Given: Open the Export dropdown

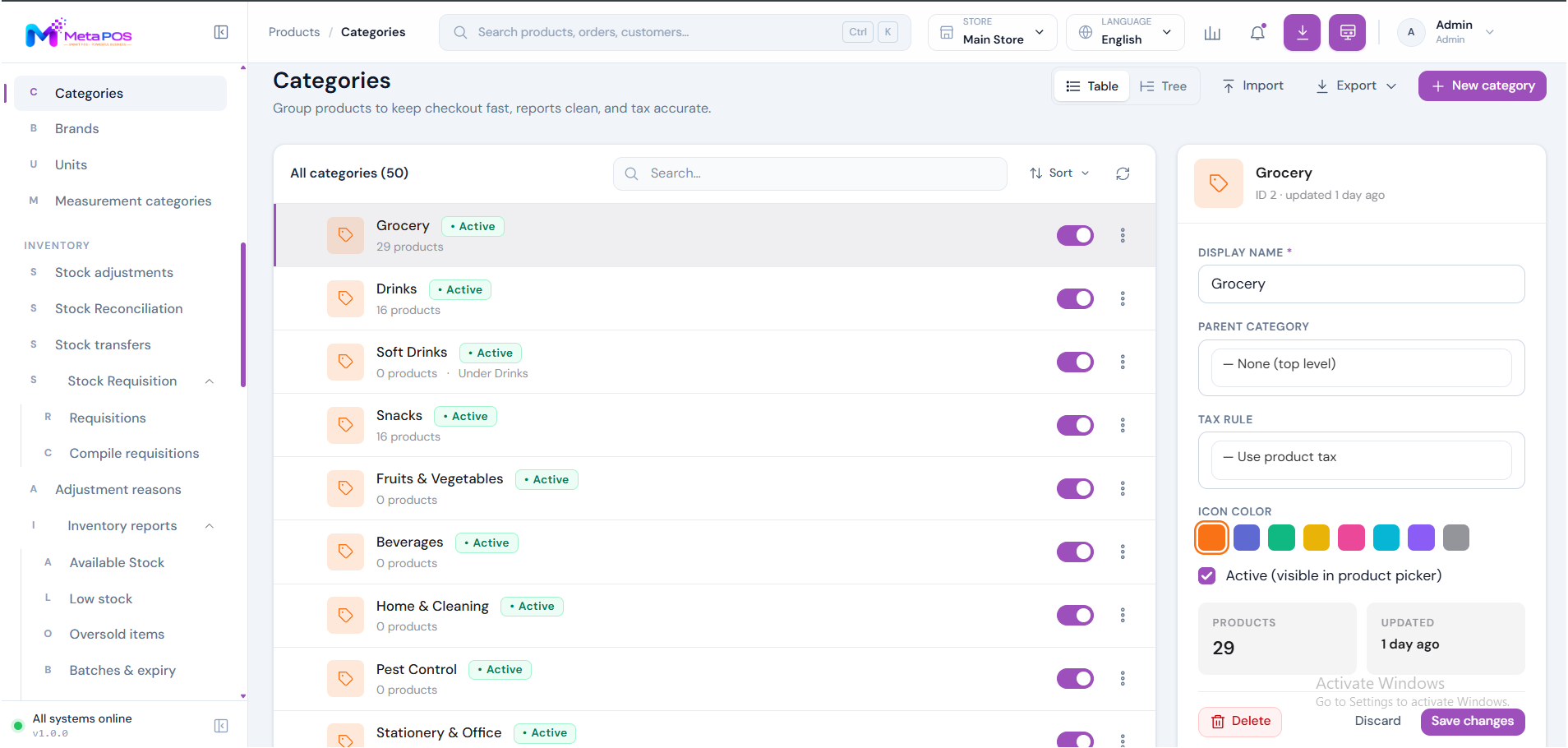Looking at the screenshot, I should click(1356, 85).
